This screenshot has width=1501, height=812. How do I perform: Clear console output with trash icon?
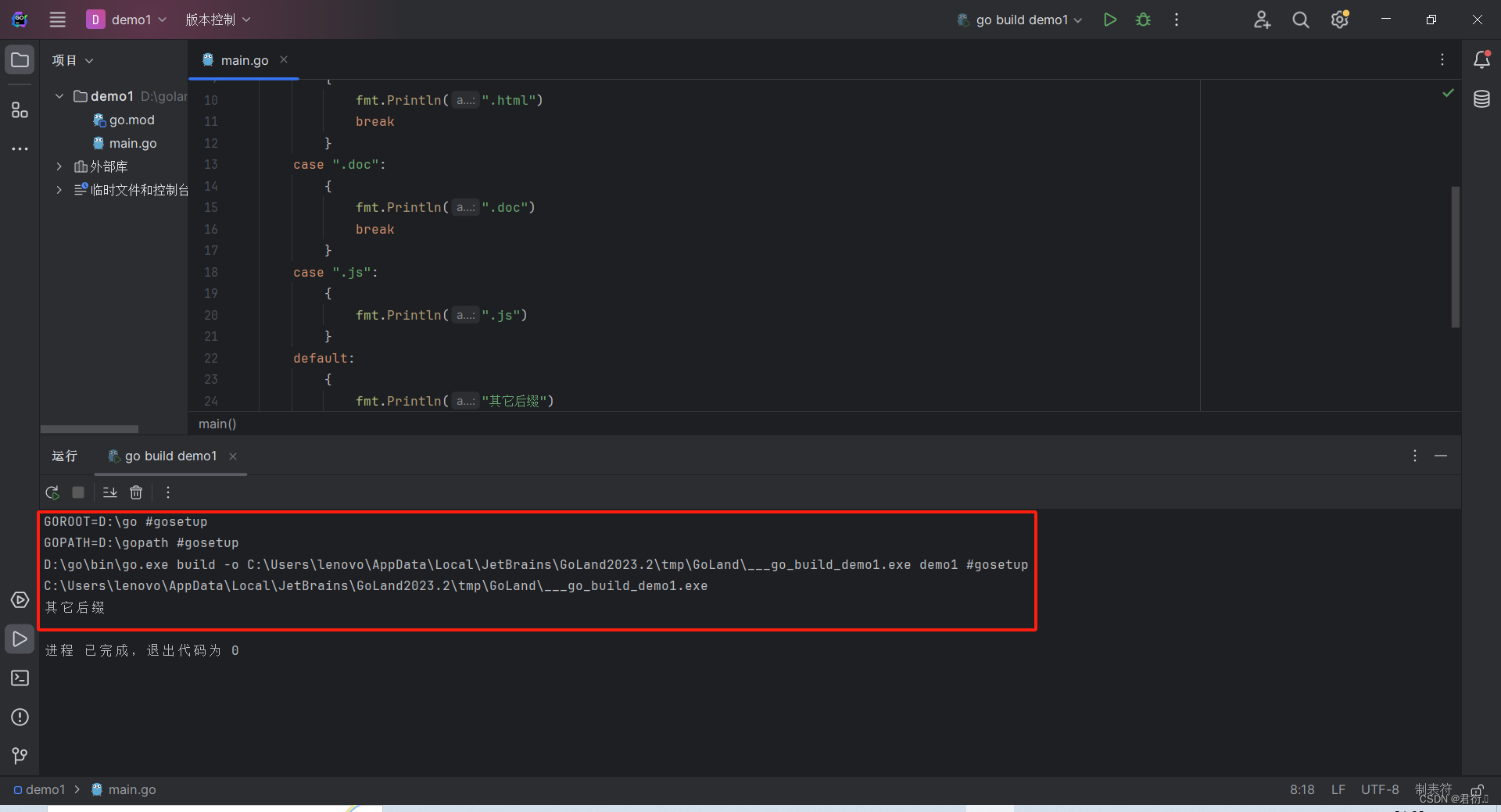point(136,492)
